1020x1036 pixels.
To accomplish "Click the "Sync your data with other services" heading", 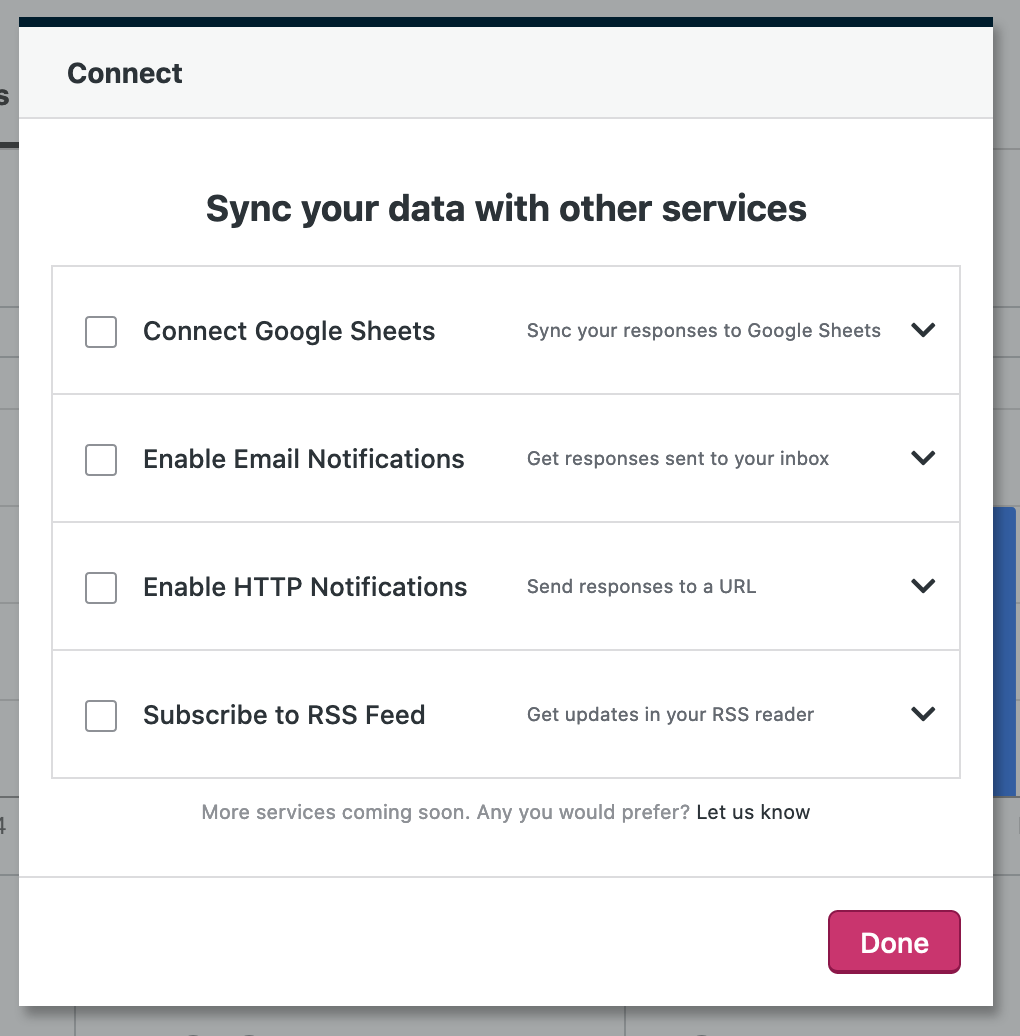I will (x=506, y=208).
